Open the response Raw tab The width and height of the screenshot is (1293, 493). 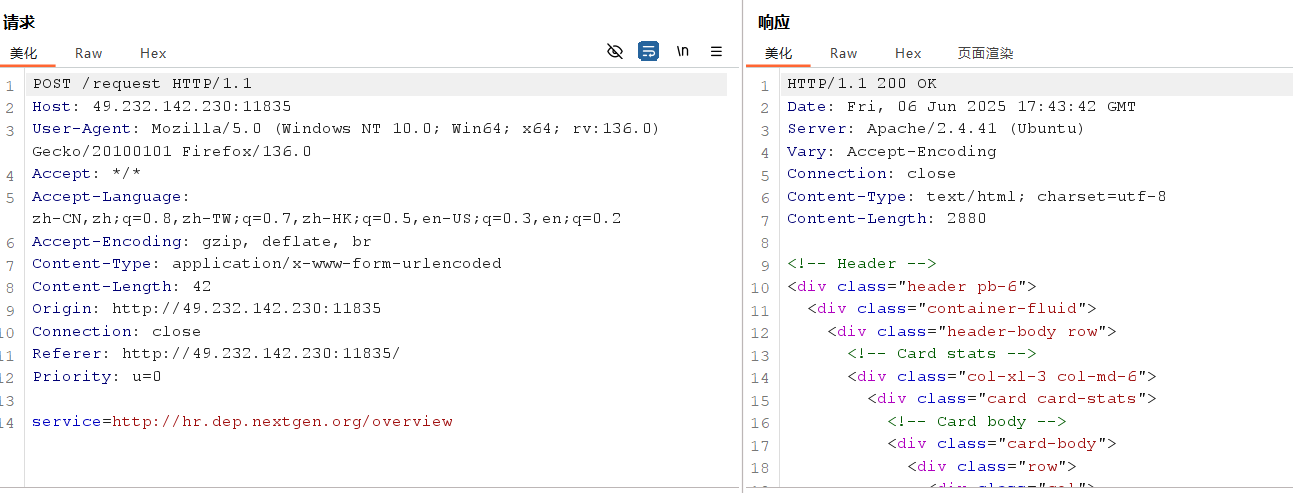click(843, 53)
